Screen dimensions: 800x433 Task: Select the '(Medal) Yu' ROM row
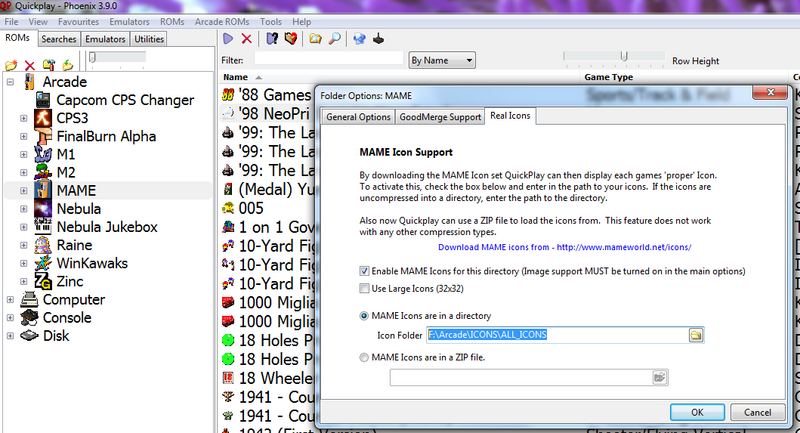[x=267, y=189]
